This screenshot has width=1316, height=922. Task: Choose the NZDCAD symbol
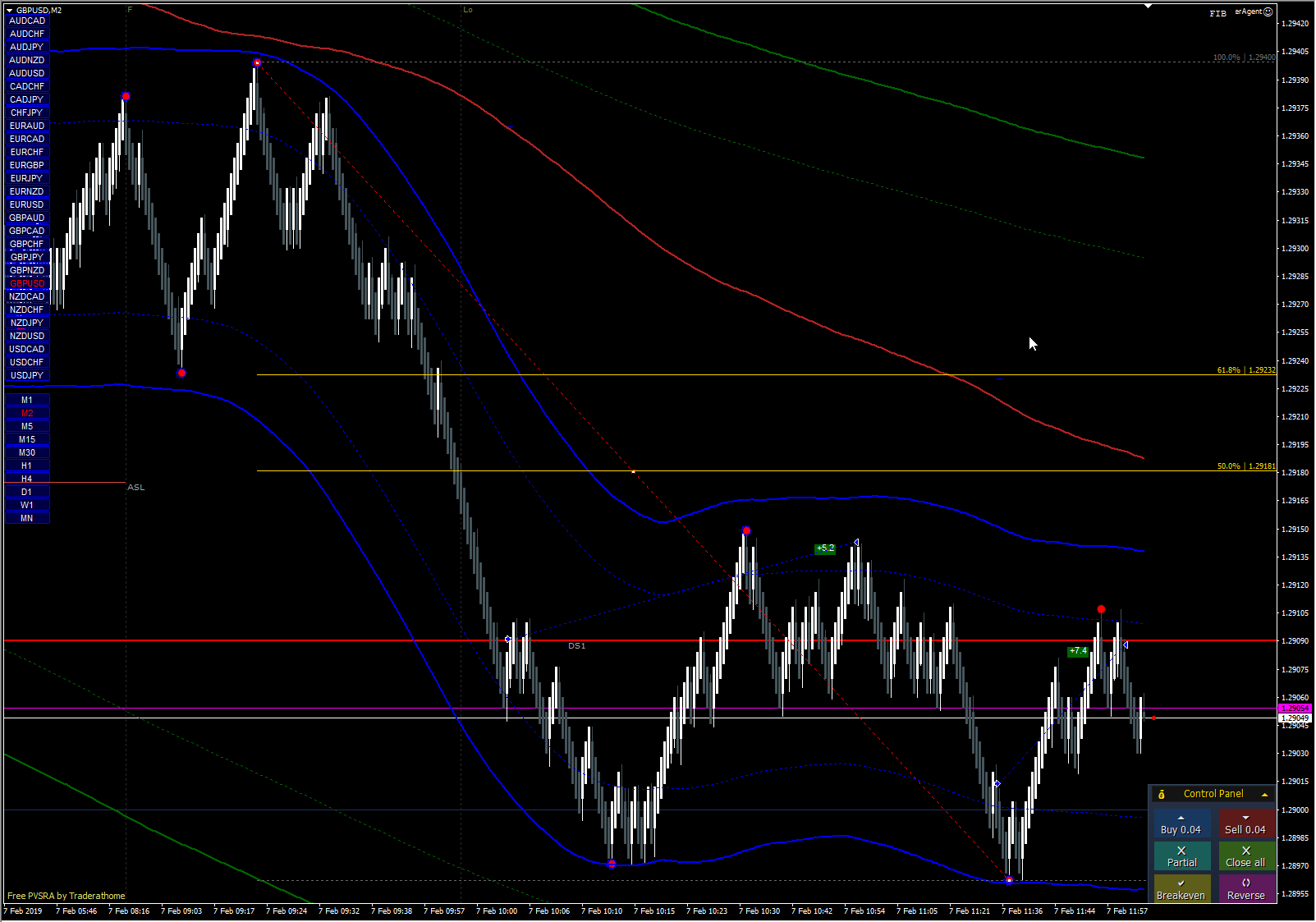(x=27, y=296)
